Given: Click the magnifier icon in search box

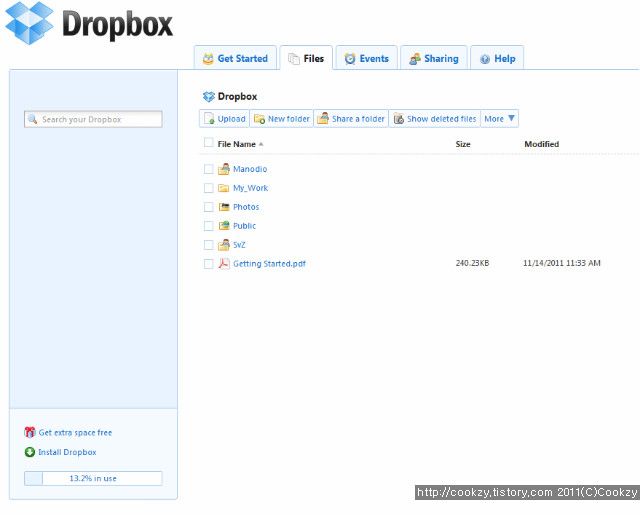Looking at the screenshot, I should (x=33, y=119).
